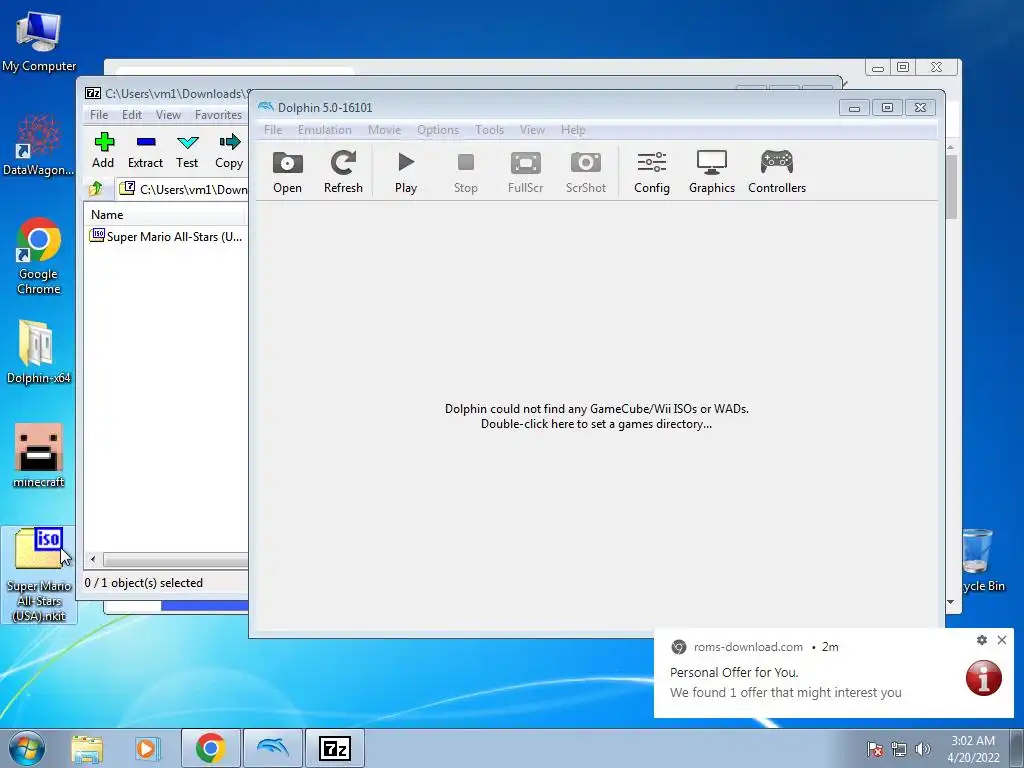This screenshot has width=1024, height=768.
Task: Open Dolphin Graphics settings
Action: 712,172
